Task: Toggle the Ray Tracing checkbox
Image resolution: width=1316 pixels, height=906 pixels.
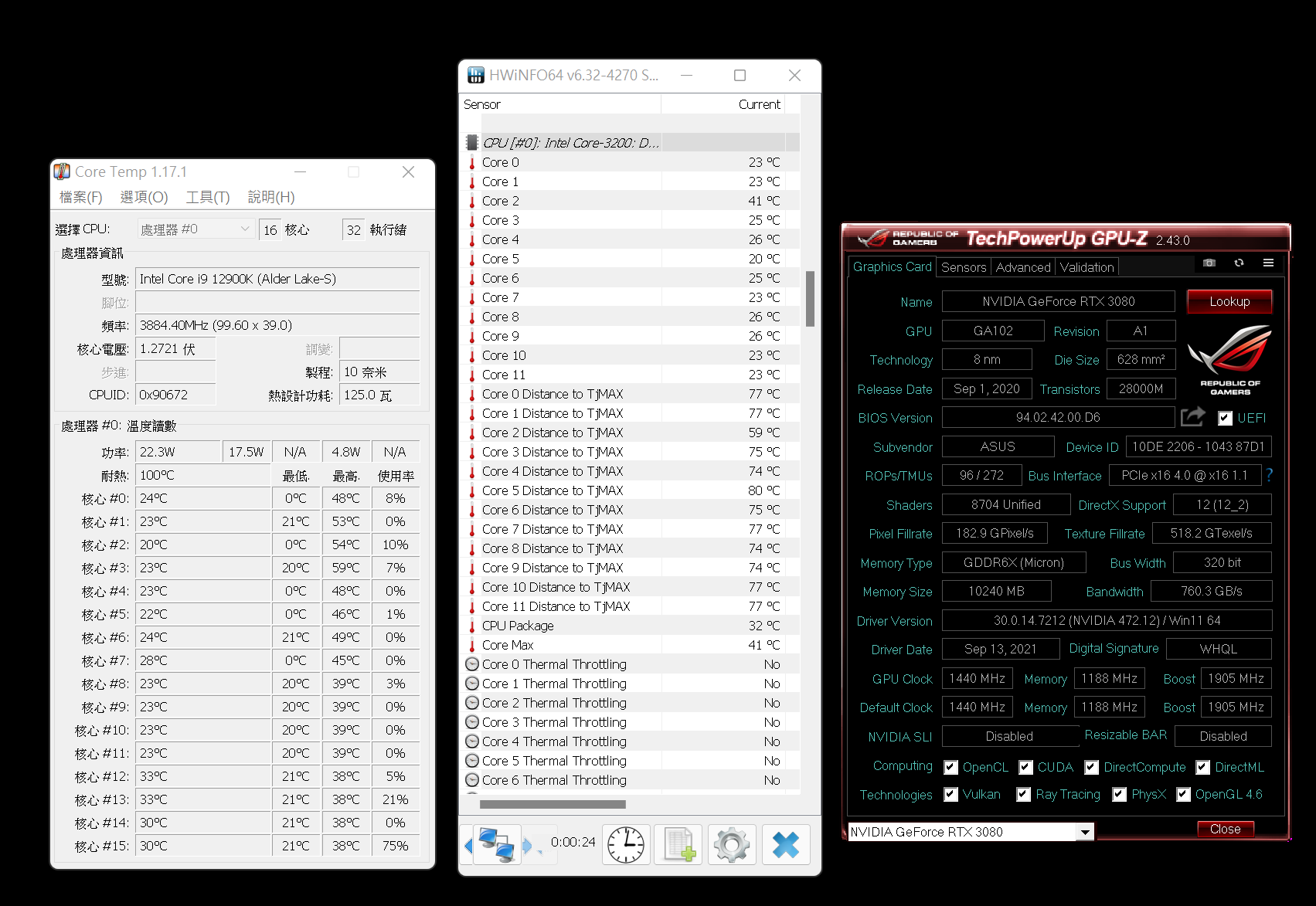Action: coord(1023,794)
